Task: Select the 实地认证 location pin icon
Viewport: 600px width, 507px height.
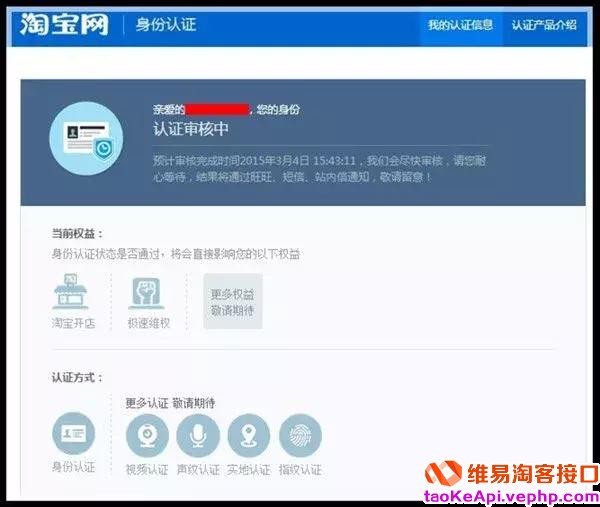Action: tap(249, 435)
